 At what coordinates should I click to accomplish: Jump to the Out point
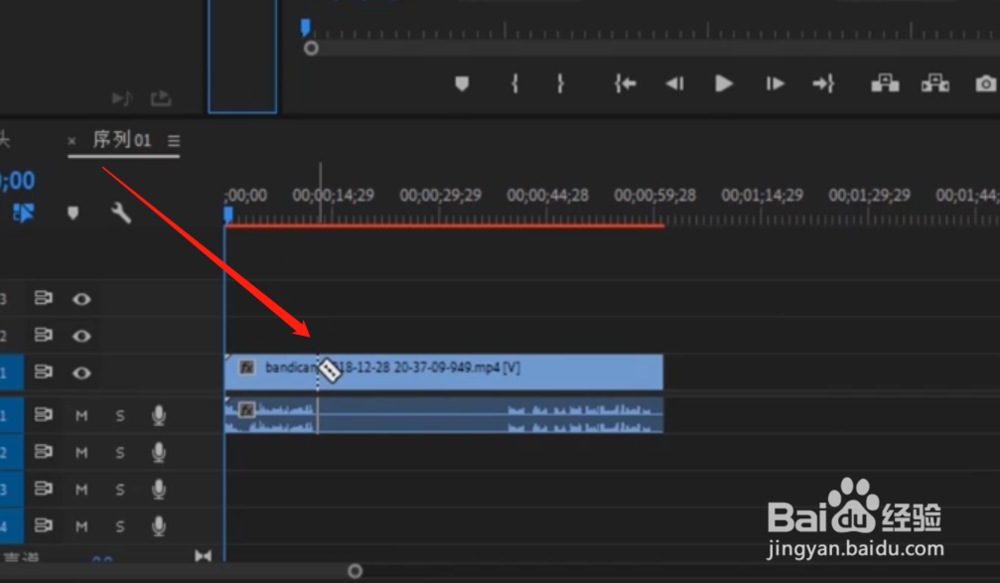pos(823,84)
